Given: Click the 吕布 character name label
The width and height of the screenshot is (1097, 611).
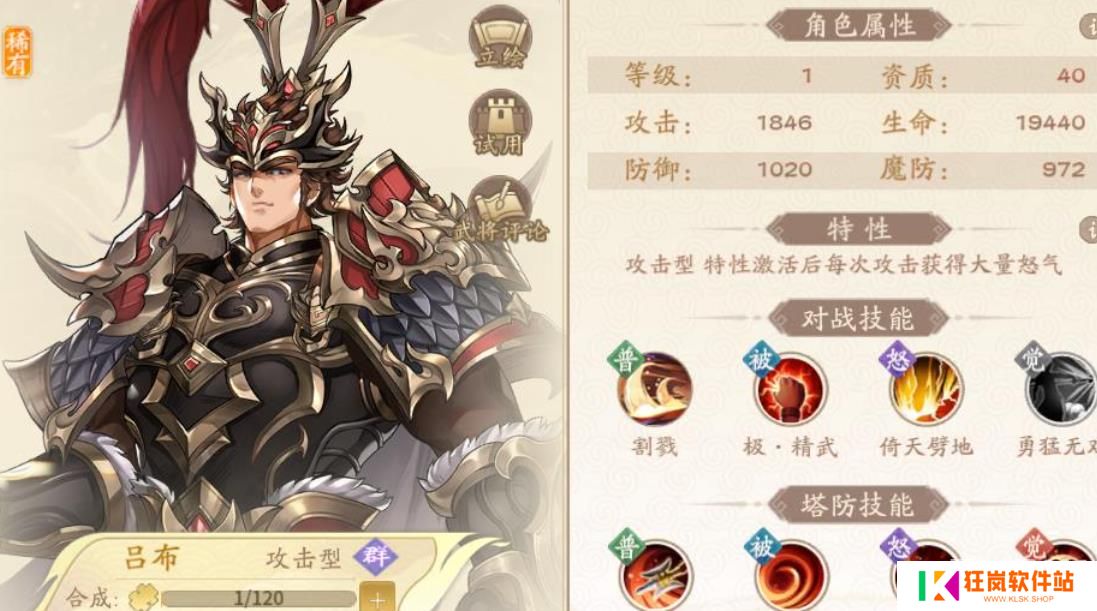Looking at the screenshot, I should [x=152, y=559].
